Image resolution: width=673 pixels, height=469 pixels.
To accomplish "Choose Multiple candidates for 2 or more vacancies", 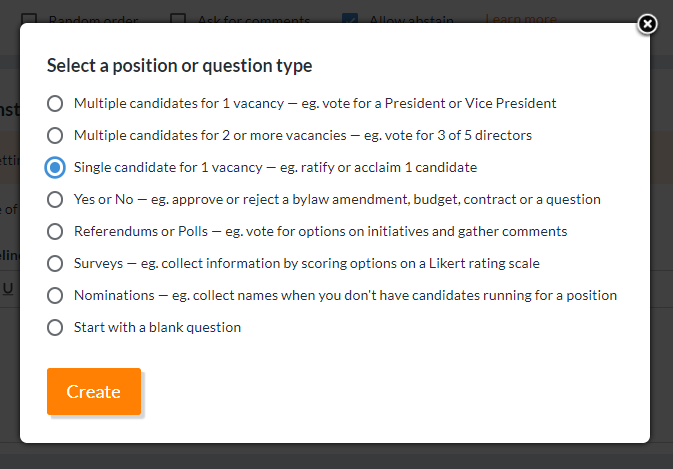I will click(x=55, y=135).
